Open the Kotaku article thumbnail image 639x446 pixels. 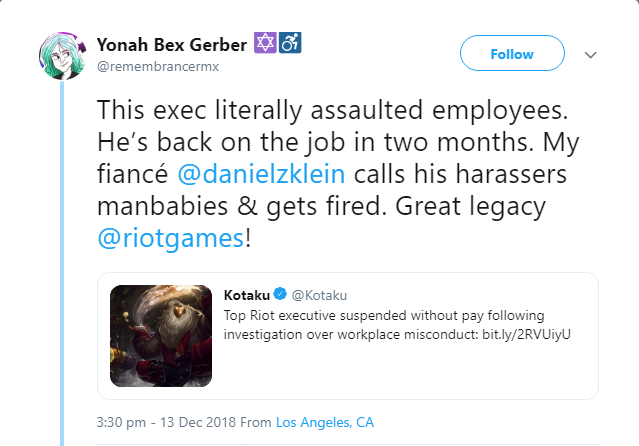[161, 336]
